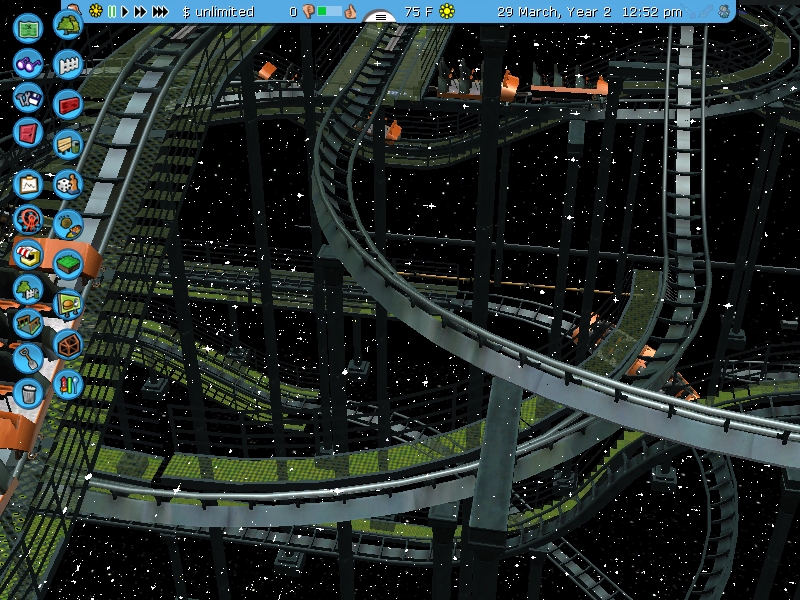Viewport: 800px width, 600px height.
Task: Click the '$ unlimited' money display
Action: tap(218, 12)
